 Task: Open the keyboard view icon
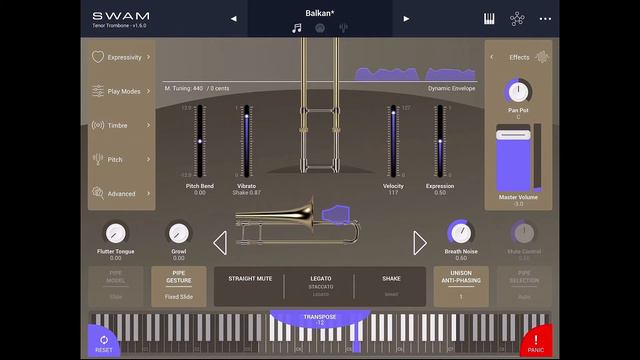pyautogui.click(x=489, y=19)
